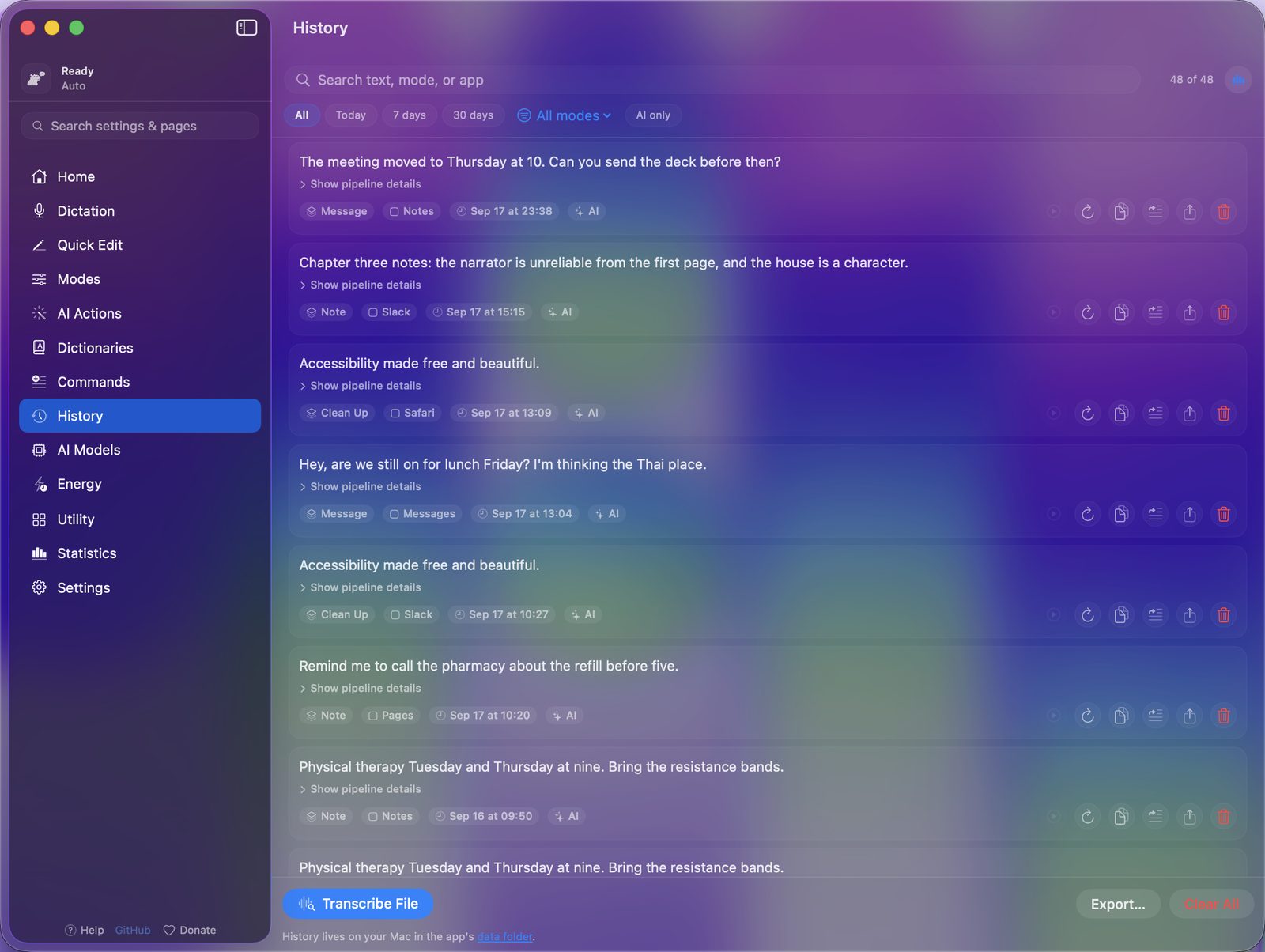The width and height of the screenshot is (1265, 952).
Task: Copy the Sep 17 10:27 Slack entry
Action: click(1121, 615)
